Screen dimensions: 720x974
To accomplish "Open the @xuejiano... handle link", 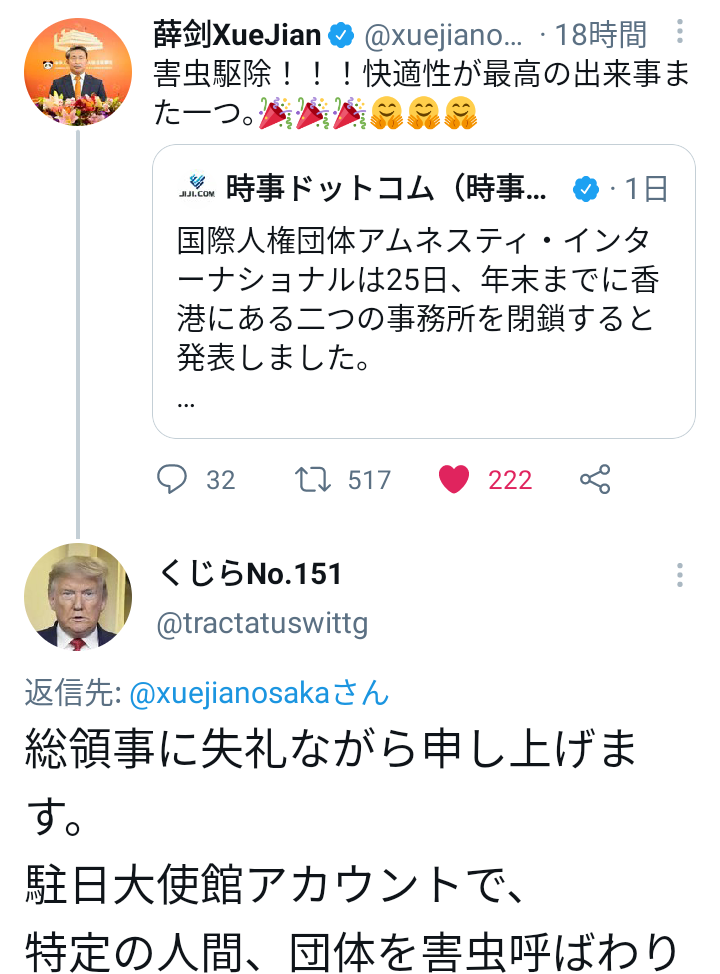I will (444, 36).
